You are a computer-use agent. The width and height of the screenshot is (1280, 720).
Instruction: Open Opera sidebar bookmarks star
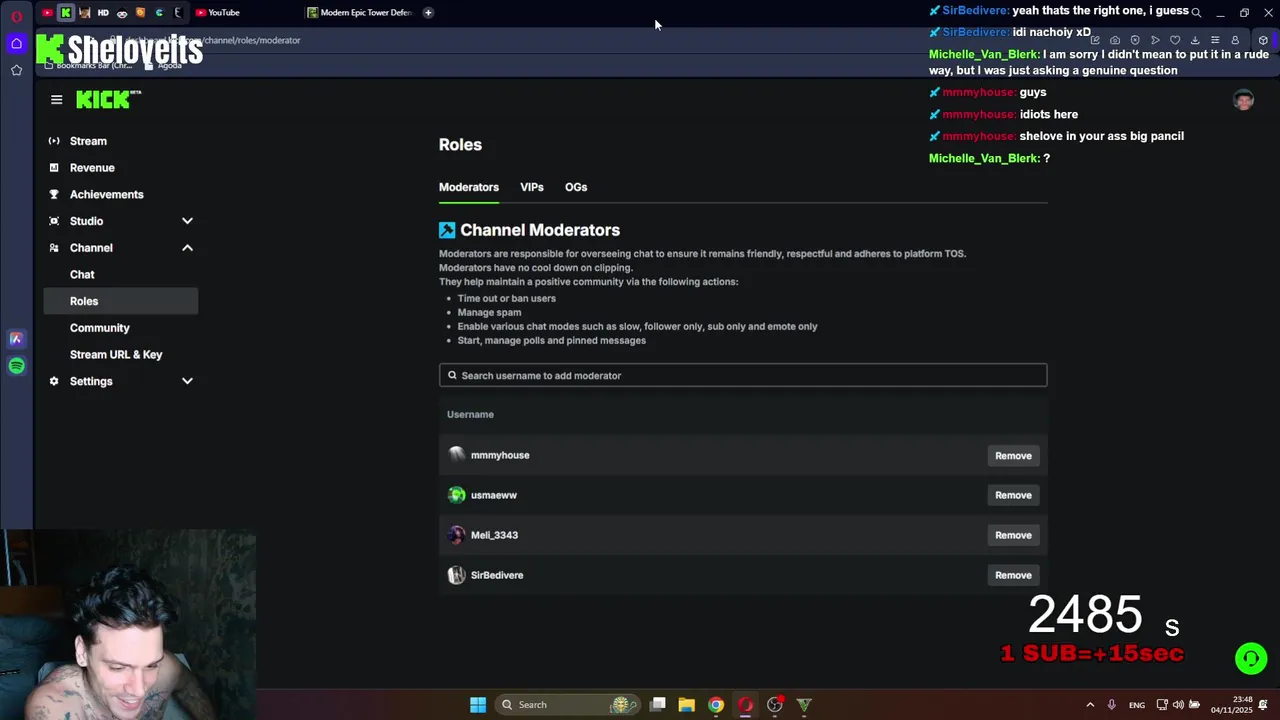(16, 70)
